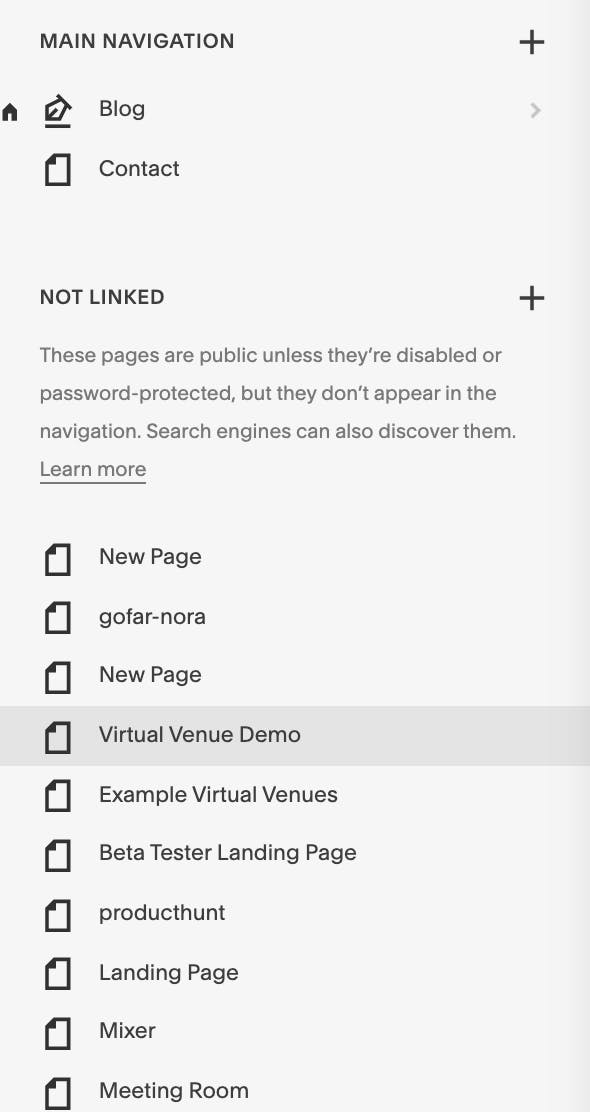
Task: Click the page icon beside Virtual Venue Demo
Action: coord(57,736)
